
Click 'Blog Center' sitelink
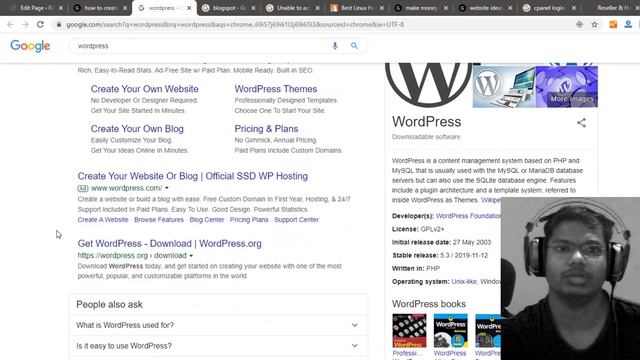207,220
